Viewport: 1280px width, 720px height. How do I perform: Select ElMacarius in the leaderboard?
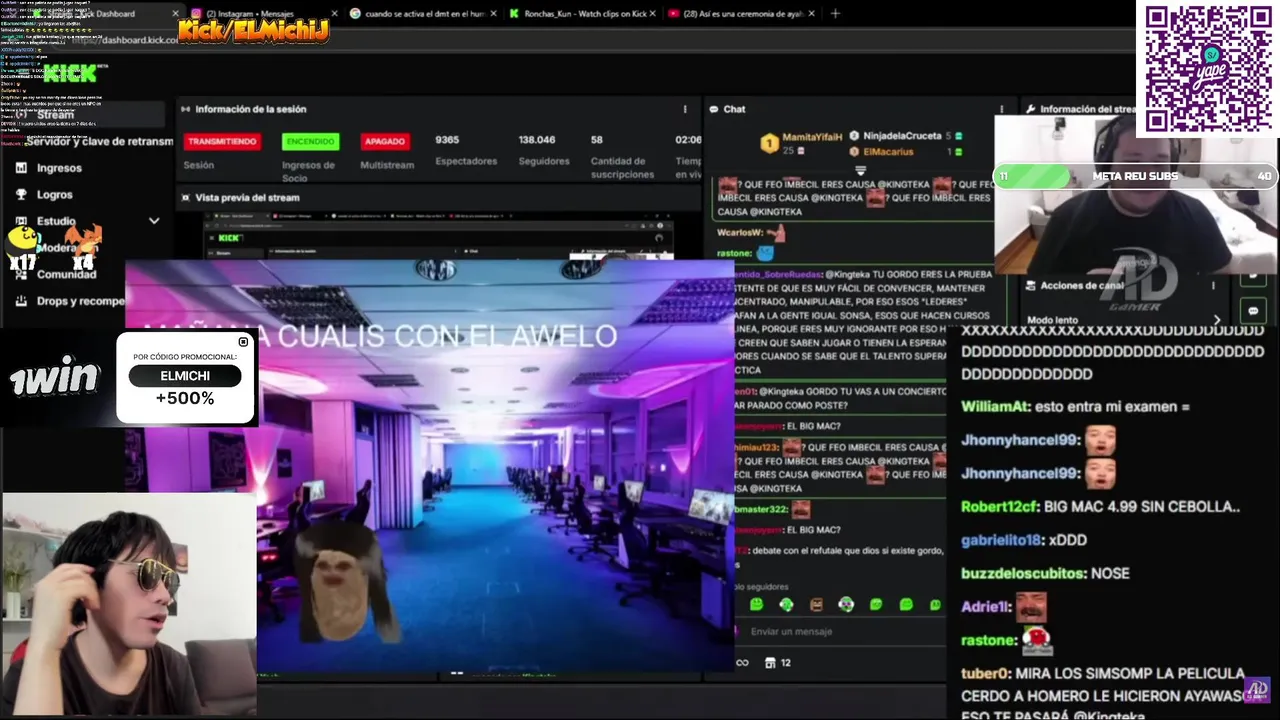[888, 152]
